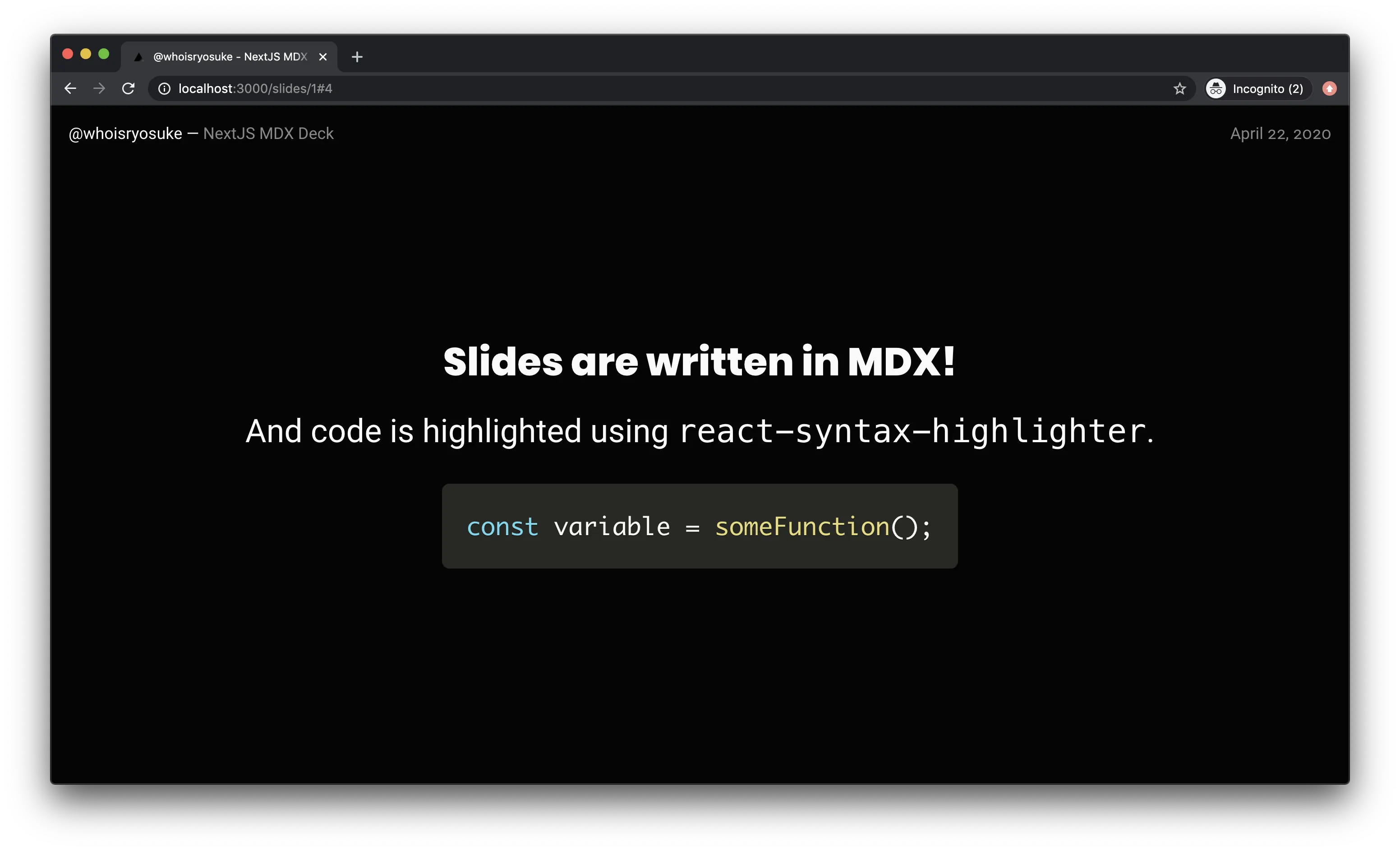Open site information with the info icon
Screen dimensions: 1400x851
coord(164,89)
